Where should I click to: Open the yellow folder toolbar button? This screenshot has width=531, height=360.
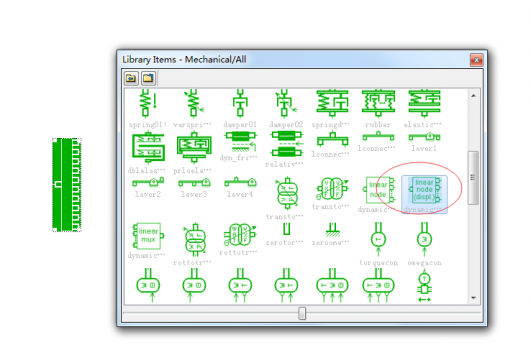148,78
